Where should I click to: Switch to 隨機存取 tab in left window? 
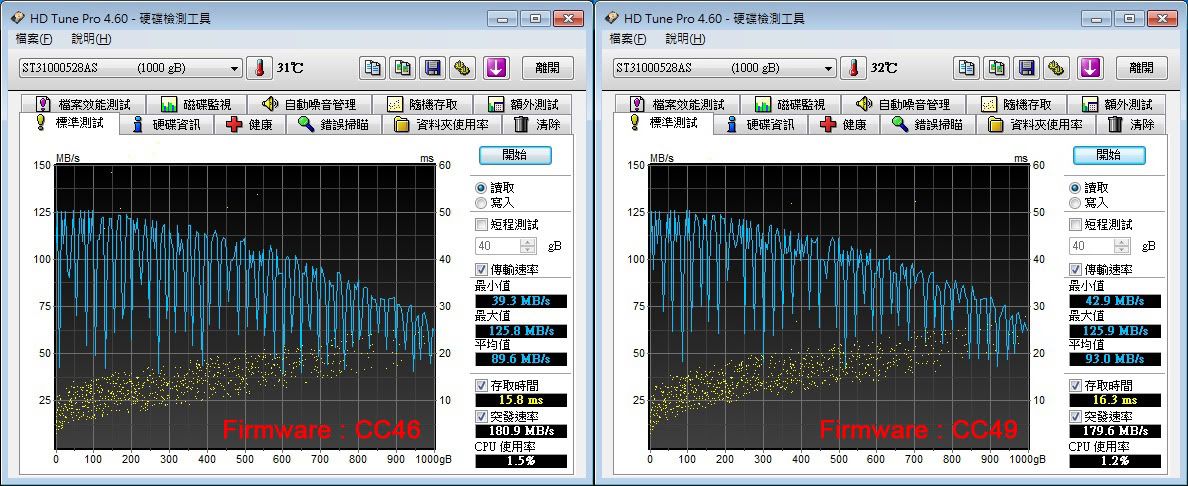[421, 104]
